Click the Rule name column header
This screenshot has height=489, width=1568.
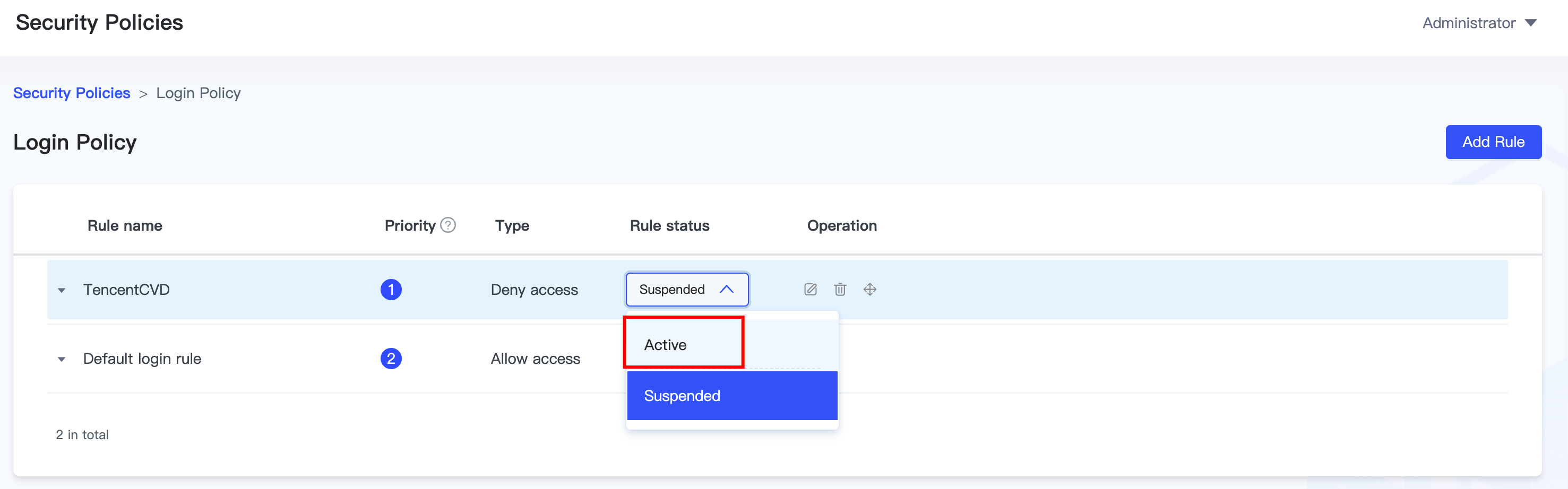[125, 225]
